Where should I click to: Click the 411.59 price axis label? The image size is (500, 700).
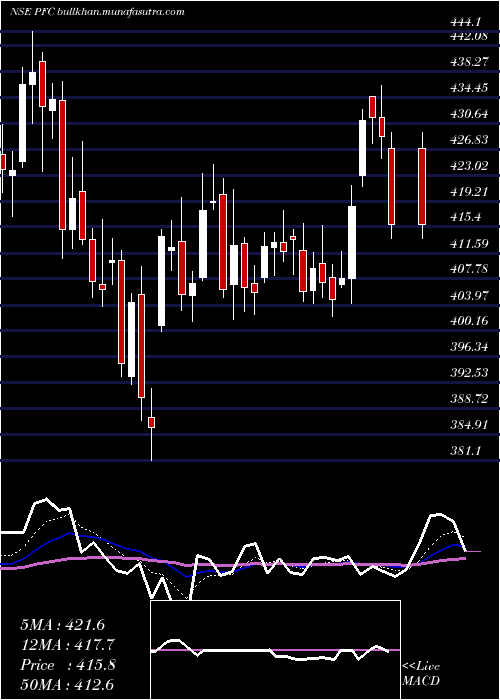(469, 244)
